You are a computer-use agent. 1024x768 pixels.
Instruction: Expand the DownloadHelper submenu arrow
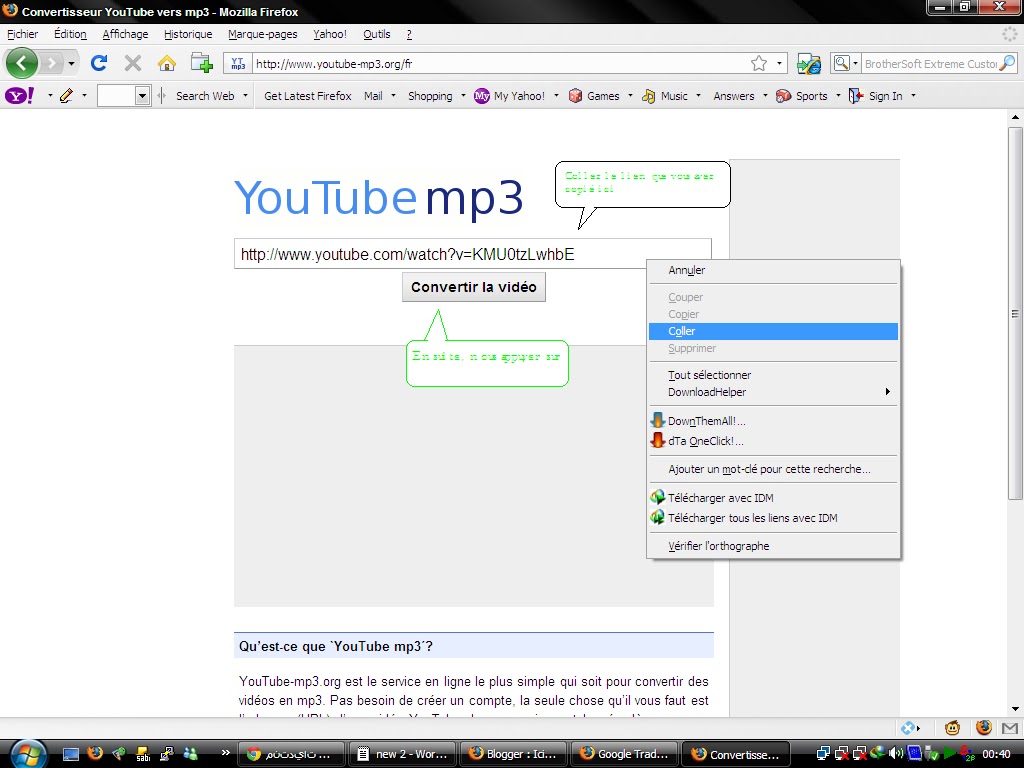(888, 392)
